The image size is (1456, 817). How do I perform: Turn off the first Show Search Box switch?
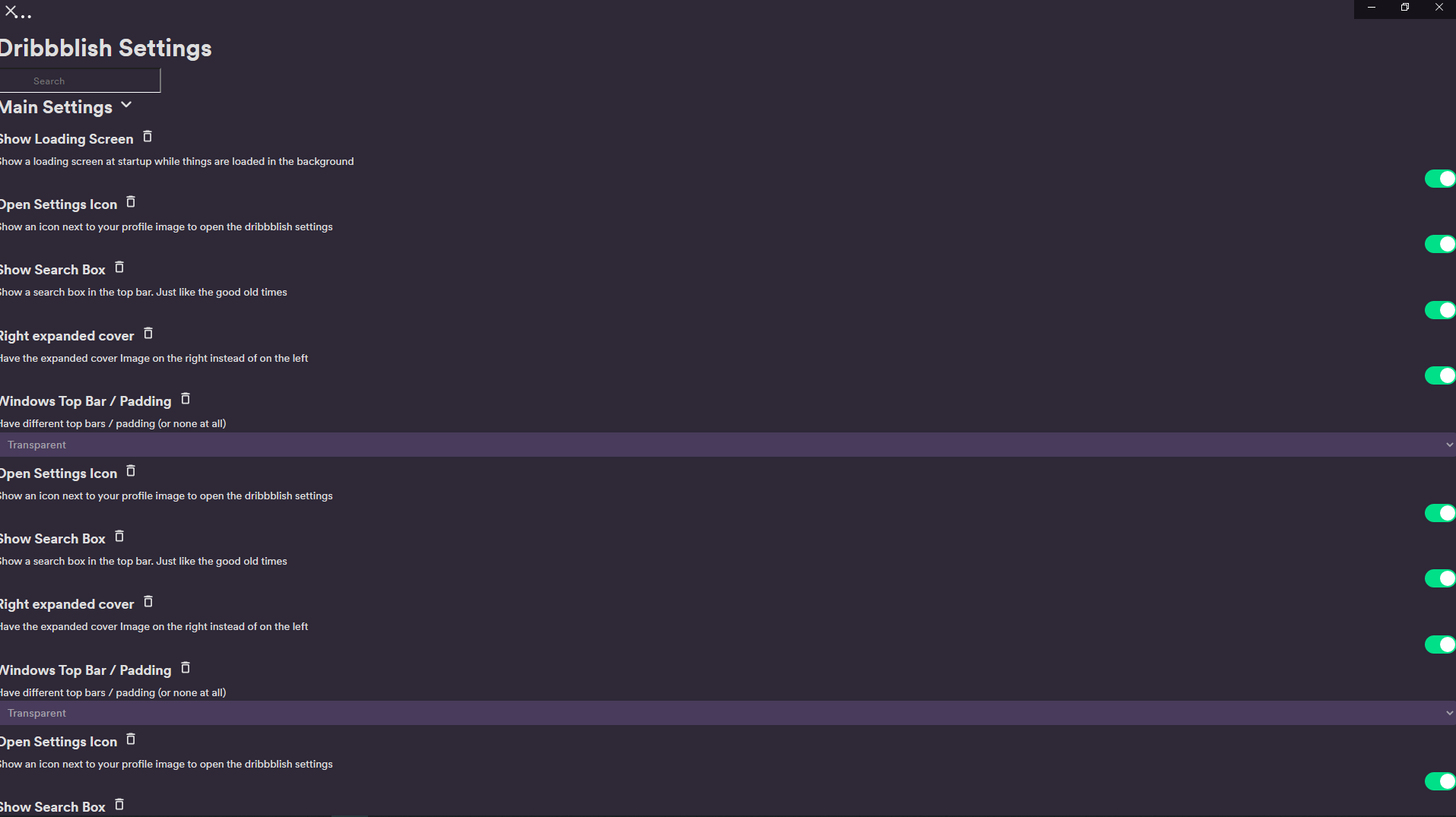tap(1439, 310)
